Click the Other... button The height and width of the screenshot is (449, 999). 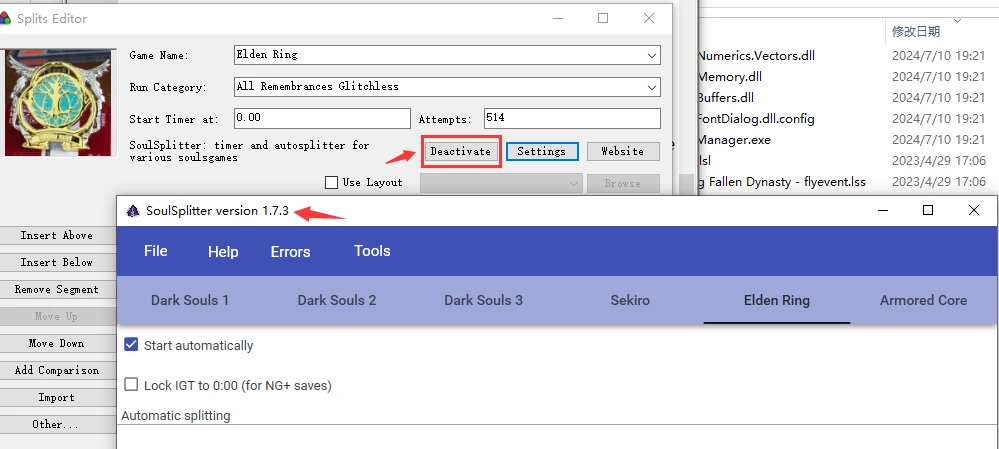[x=57, y=424]
